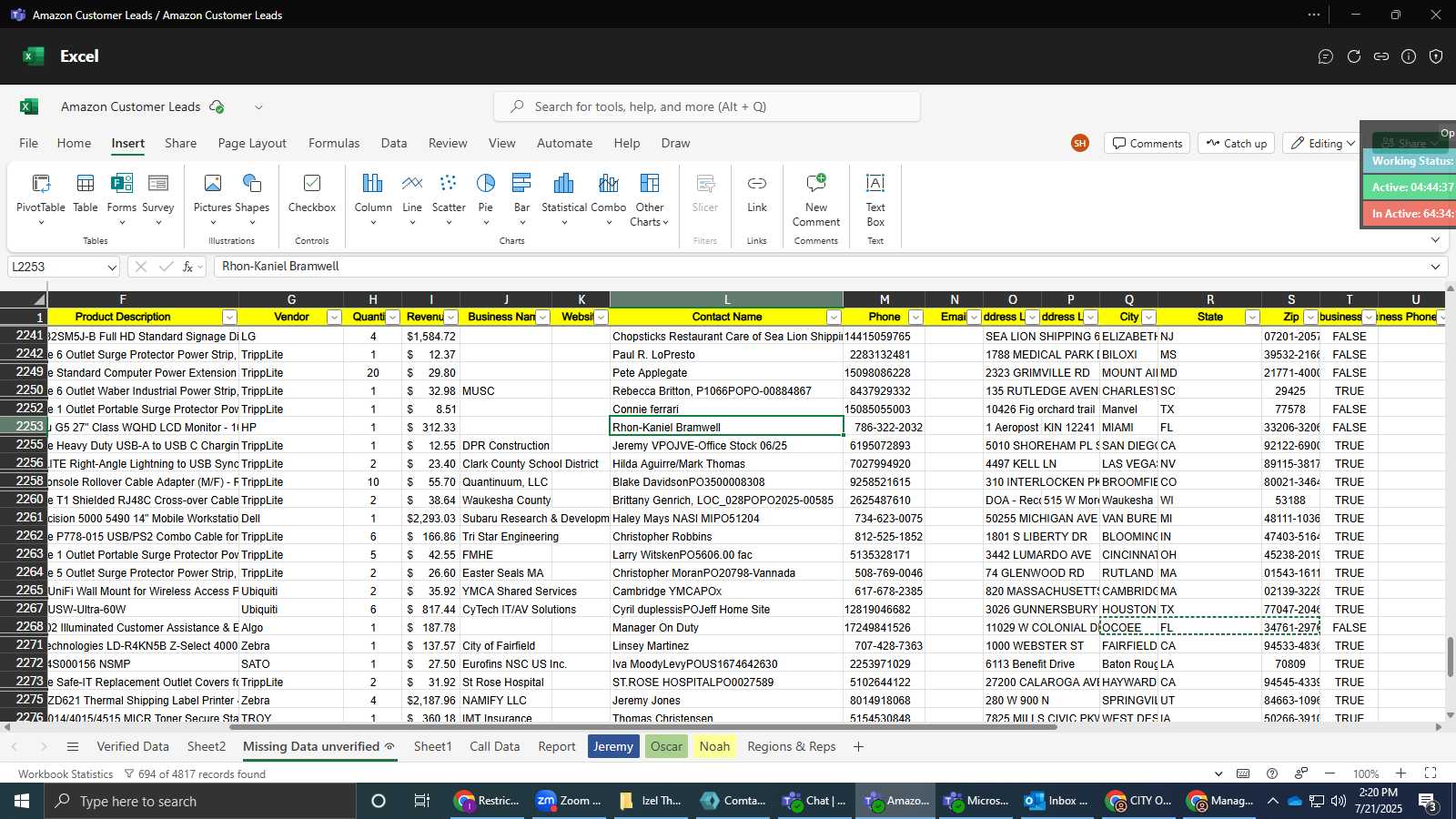Open the Excel app logo
The image size is (1456, 819).
point(33,56)
